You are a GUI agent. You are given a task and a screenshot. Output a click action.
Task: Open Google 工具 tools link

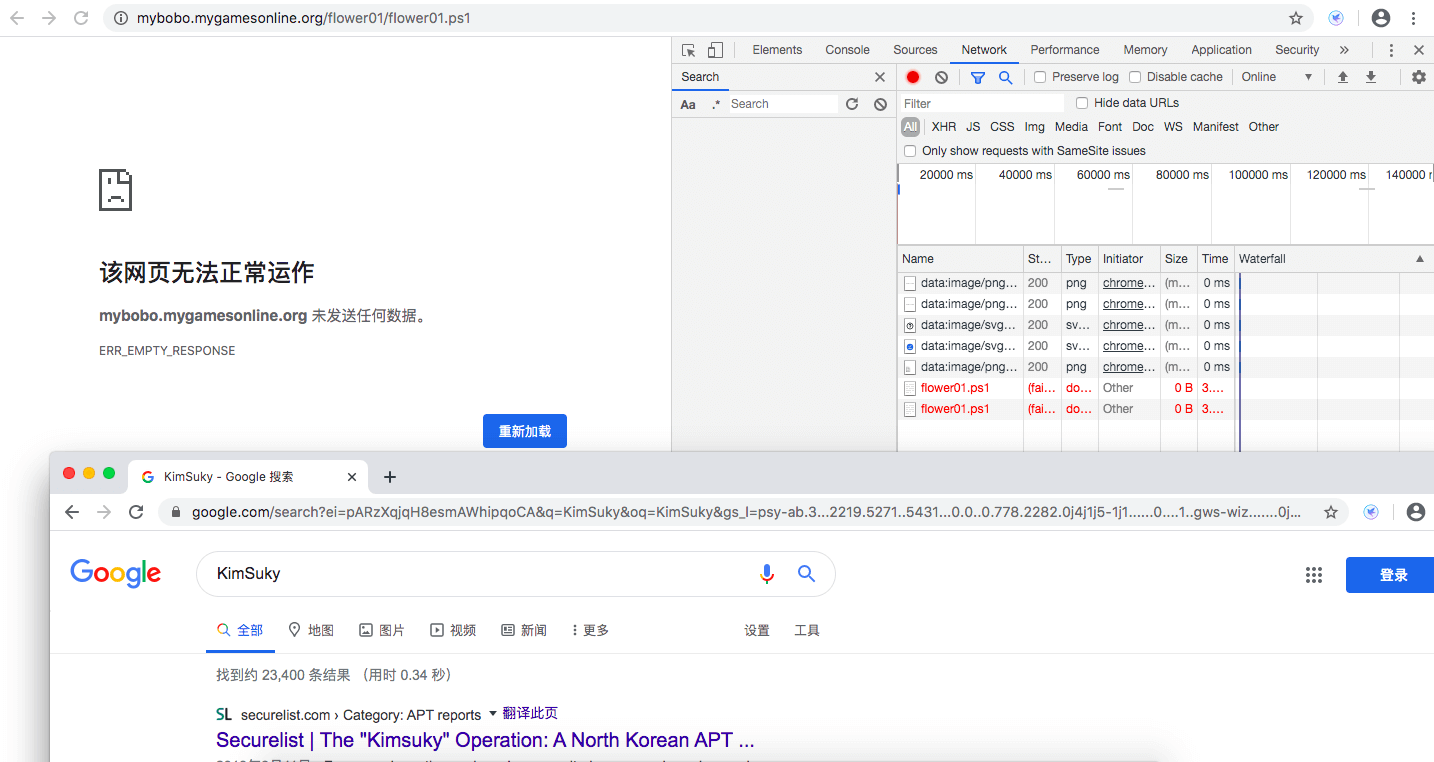coord(807,630)
